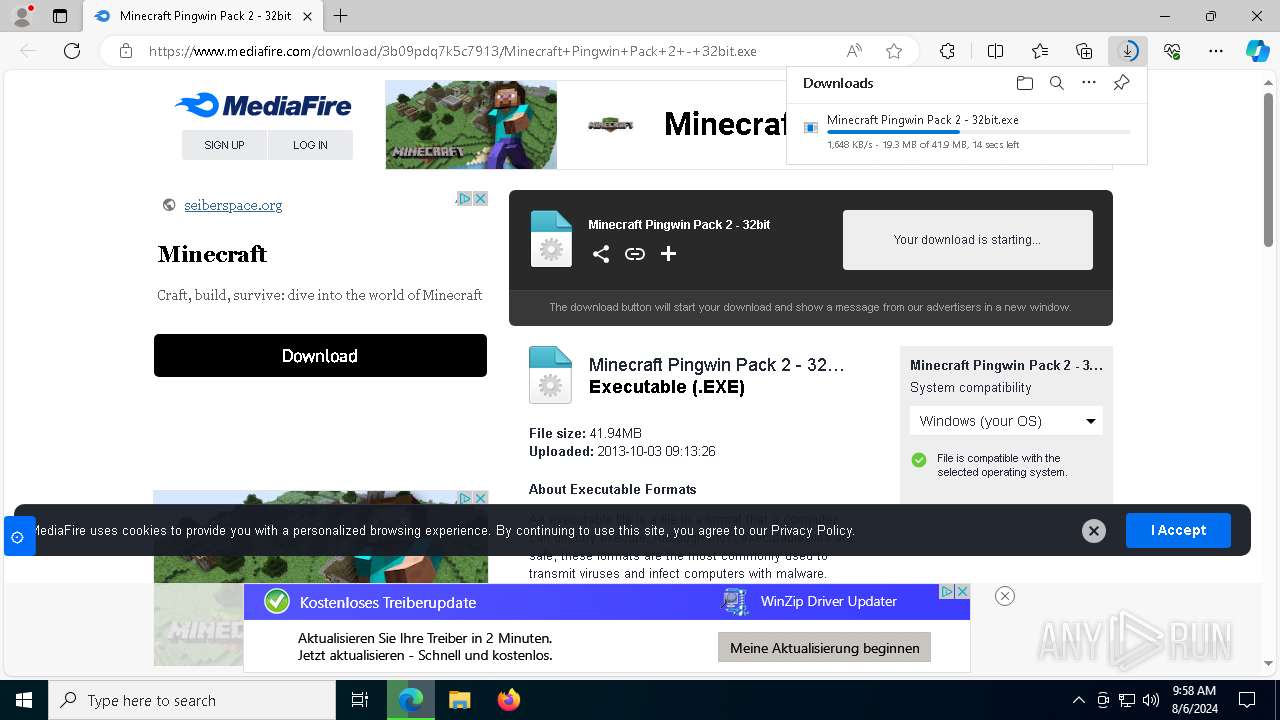Open Edge Settings and more menu
Screen dimensions: 1280x720
click(x=1216, y=51)
